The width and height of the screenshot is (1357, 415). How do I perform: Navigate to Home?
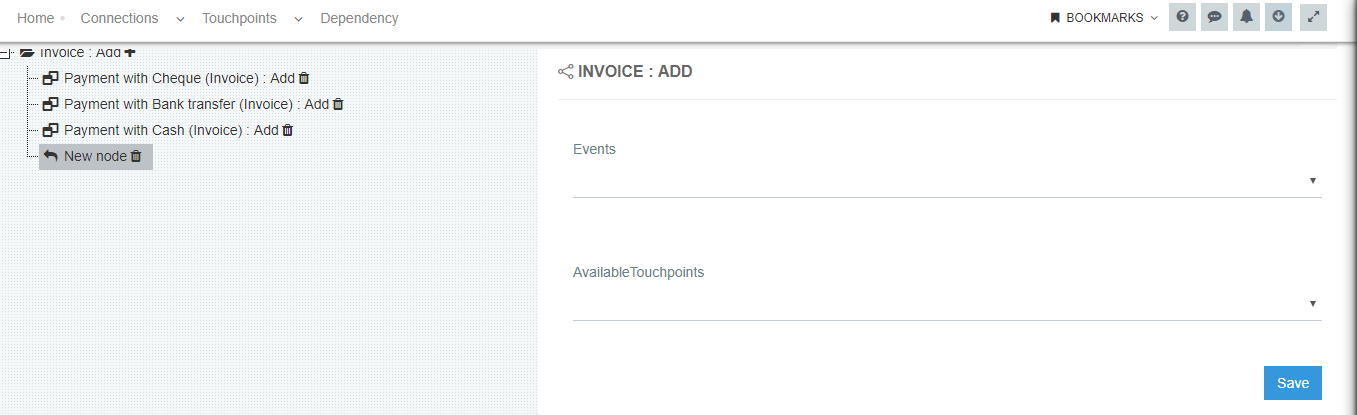click(x=36, y=18)
